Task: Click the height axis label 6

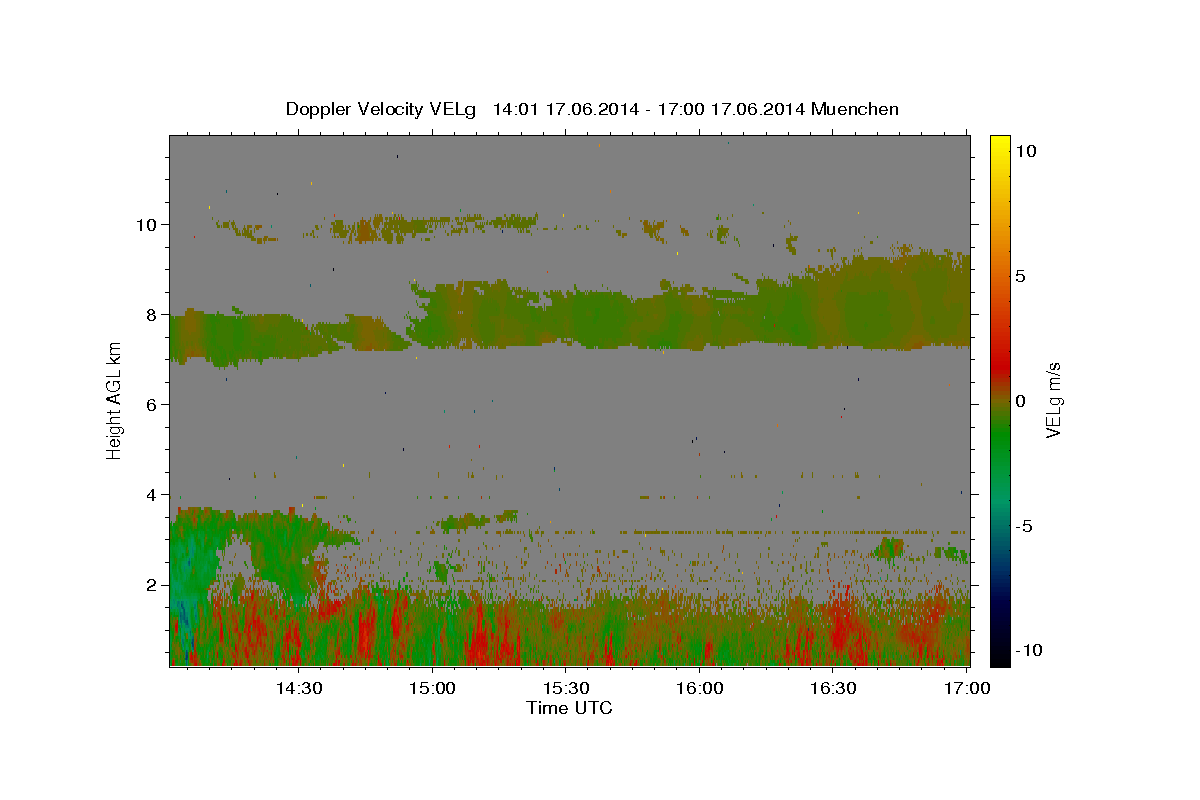Action: click(150, 404)
